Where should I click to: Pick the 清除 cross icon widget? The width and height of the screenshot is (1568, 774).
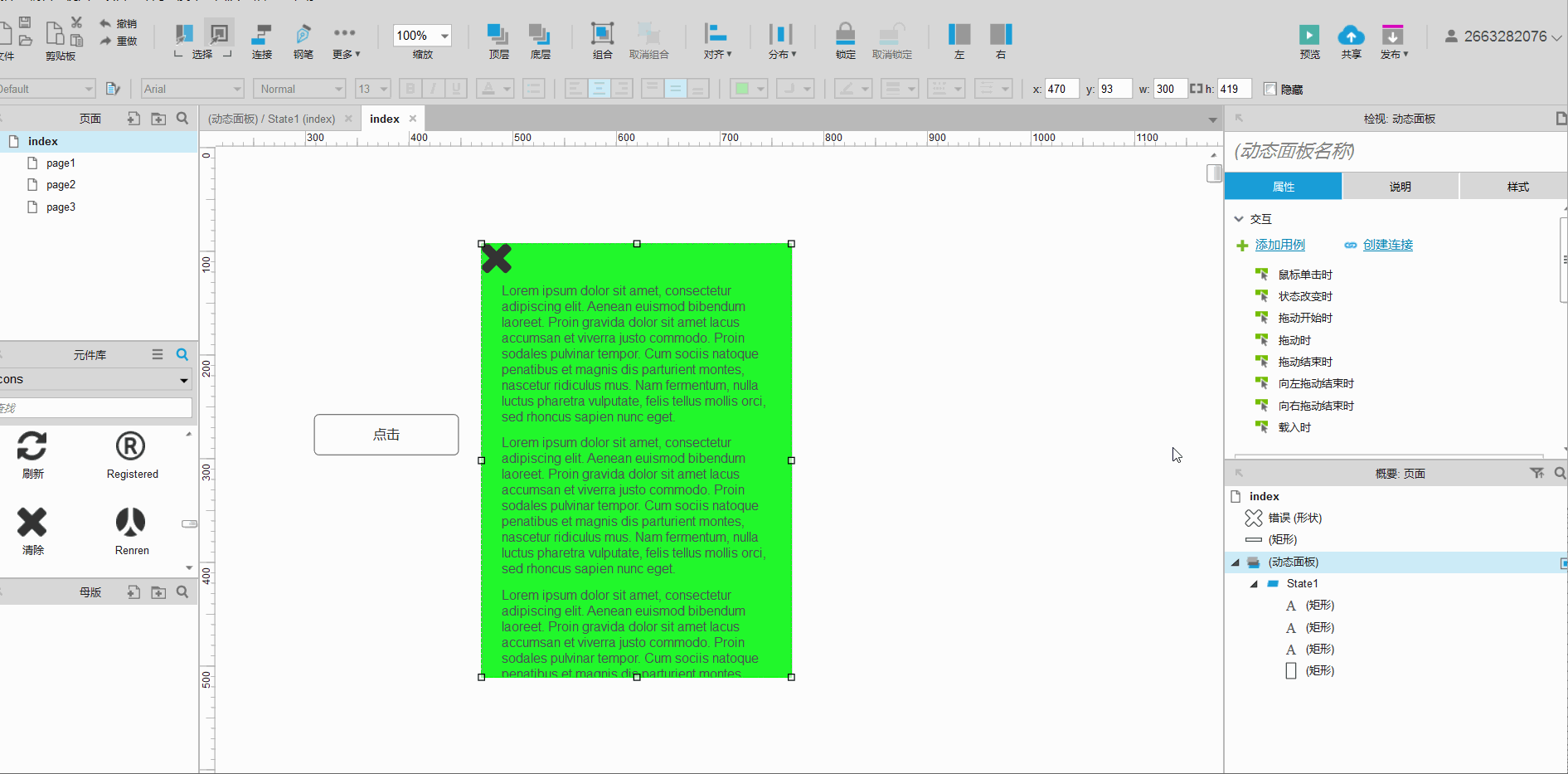pos(32,523)
